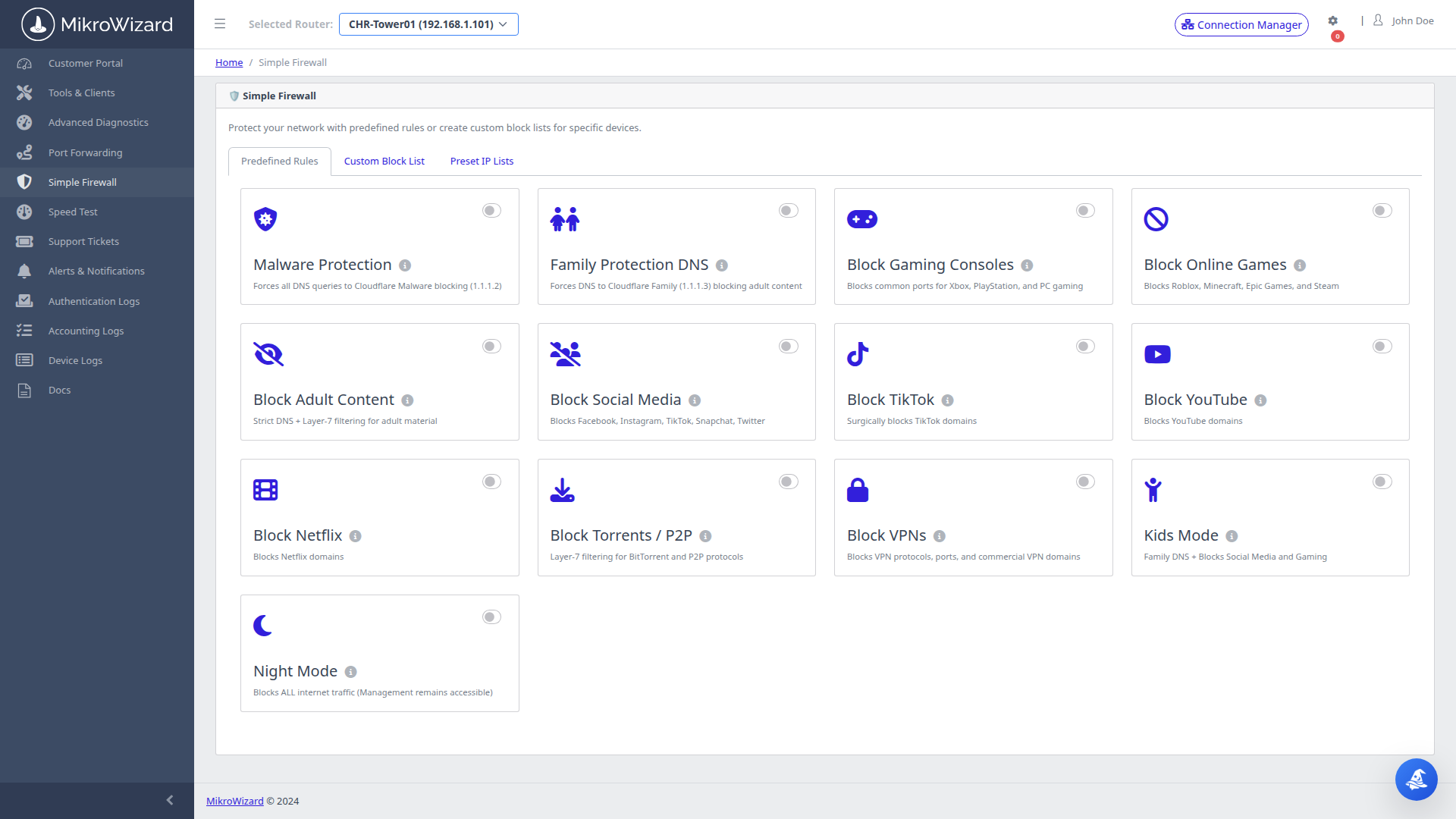Open Customer Portal in the sidebar
The image size is (1456, 819).
[97, 64]
